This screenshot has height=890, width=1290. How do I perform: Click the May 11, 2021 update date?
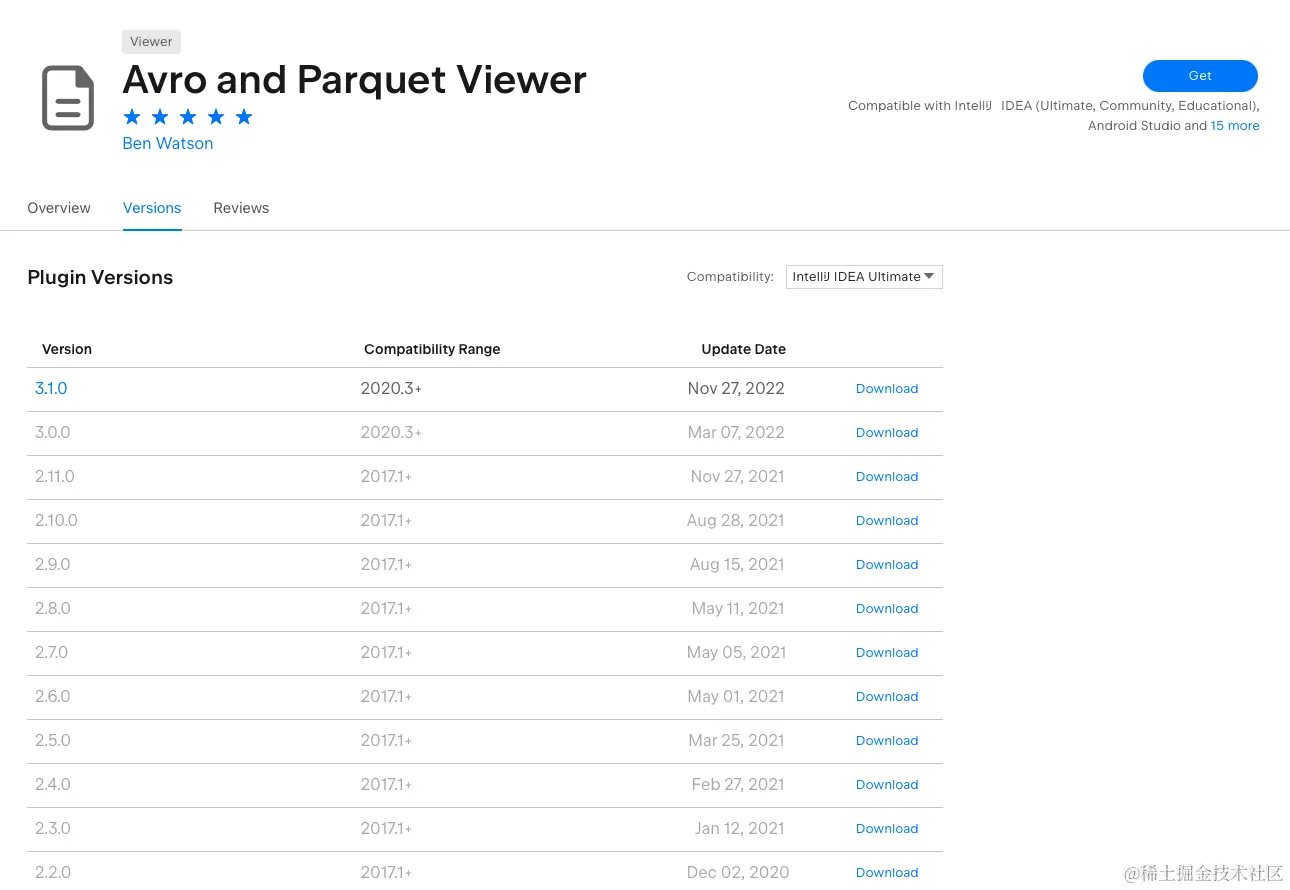738,609
